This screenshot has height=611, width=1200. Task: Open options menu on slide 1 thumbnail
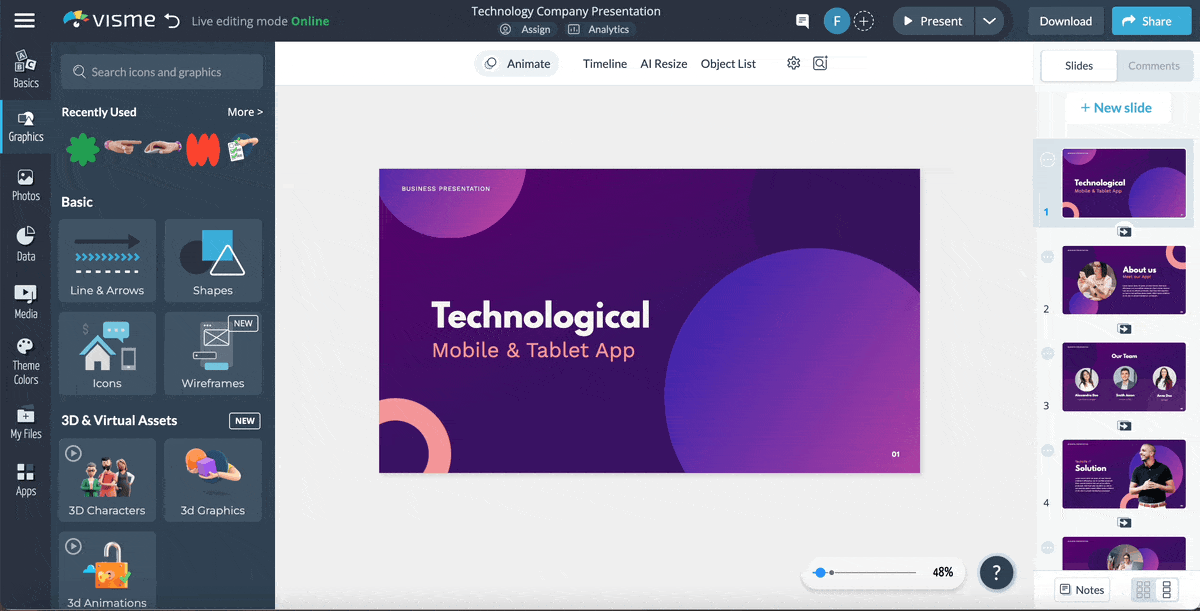click(1047, 160)
